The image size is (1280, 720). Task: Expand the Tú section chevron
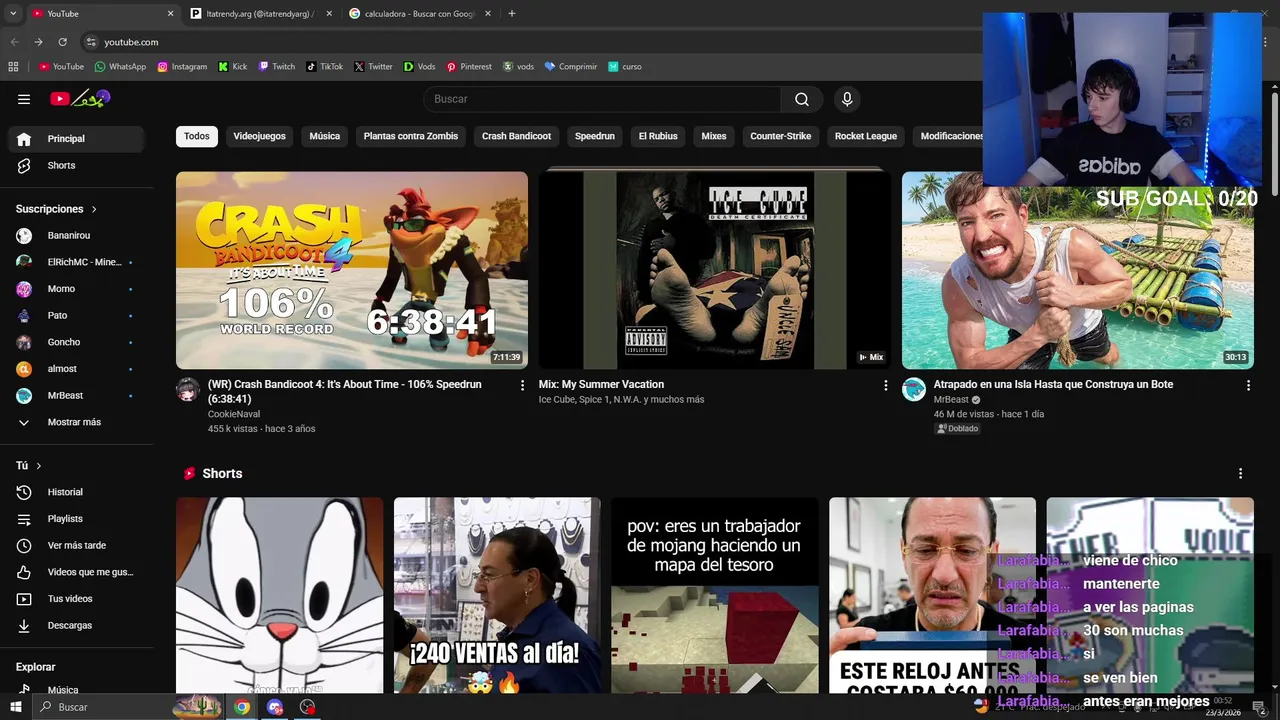[39, 466]
